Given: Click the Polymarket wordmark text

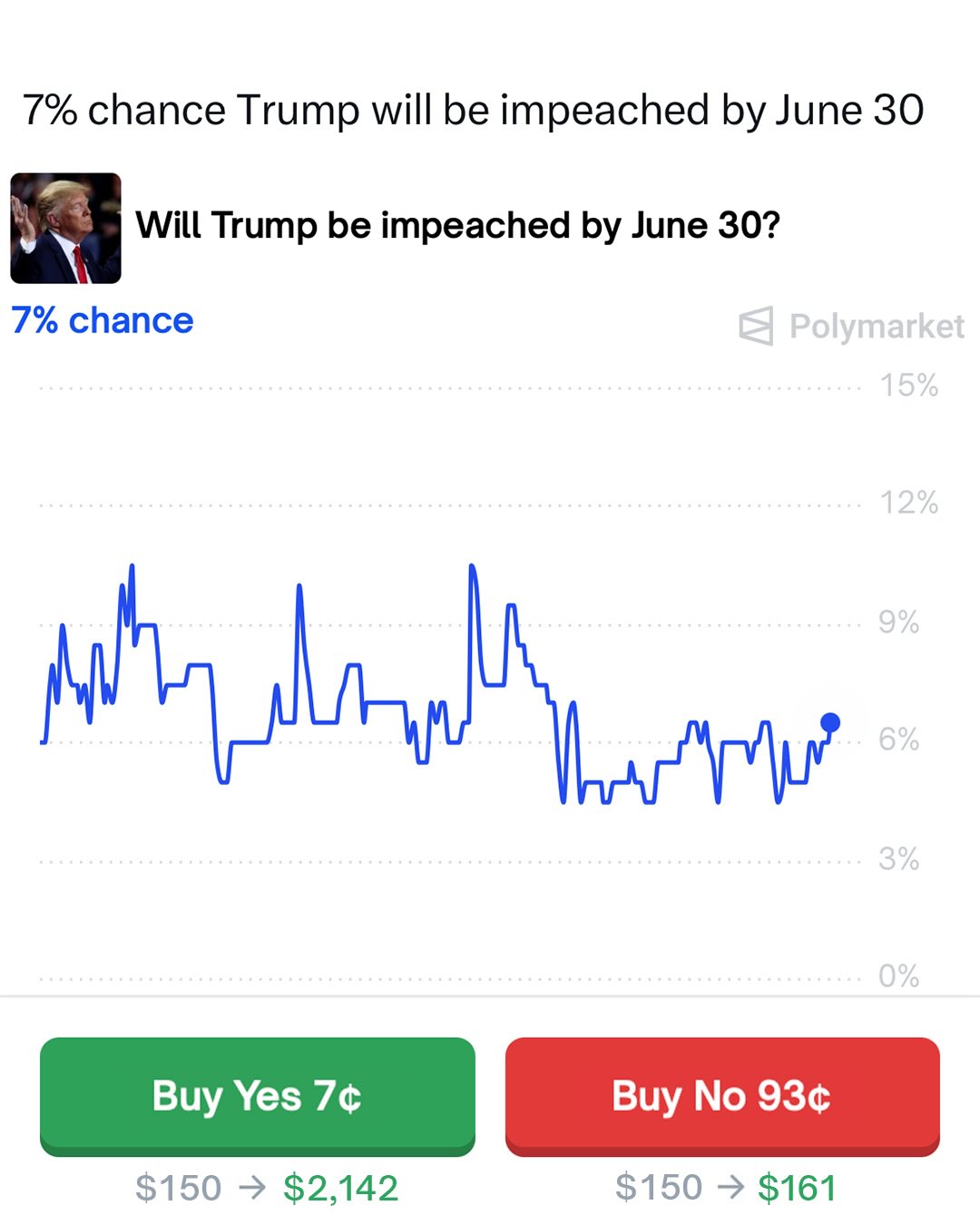Looking at the screenshot, I should (876, 326).
